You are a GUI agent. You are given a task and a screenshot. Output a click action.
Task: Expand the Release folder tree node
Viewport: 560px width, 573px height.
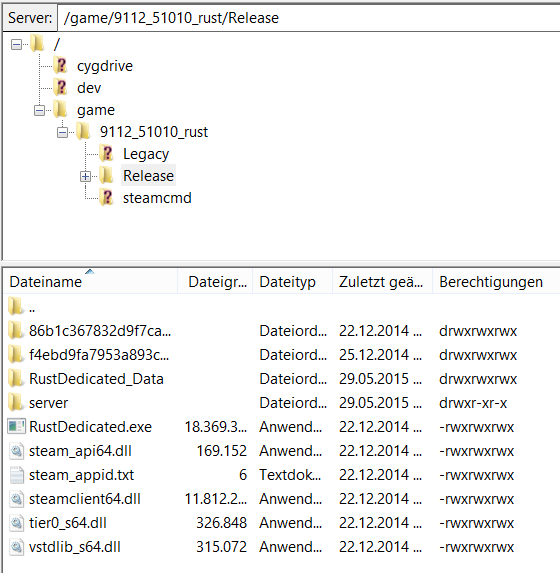click(x=85, y=177)
